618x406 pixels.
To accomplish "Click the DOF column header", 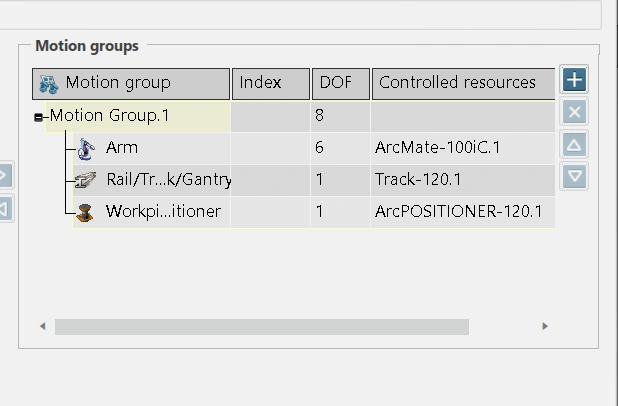I will click(x=340, y=83).
